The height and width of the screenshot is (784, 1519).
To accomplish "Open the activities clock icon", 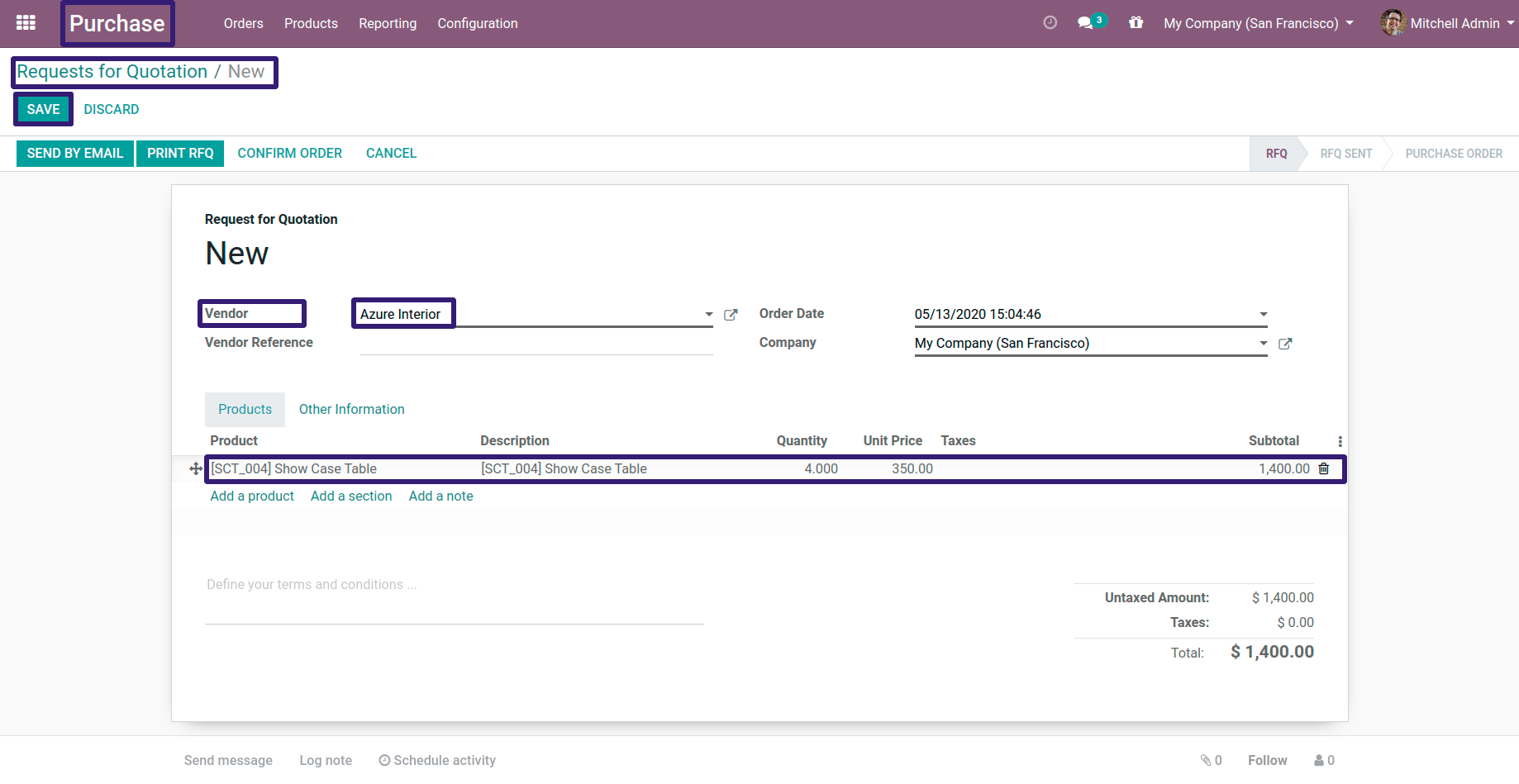I will pyautogui.click(x=1050, y=23).
